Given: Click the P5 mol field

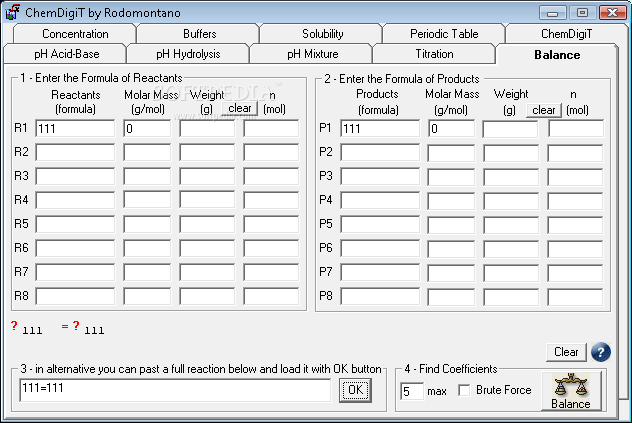Looking at the screenshot, I should (x=576, y=224).
